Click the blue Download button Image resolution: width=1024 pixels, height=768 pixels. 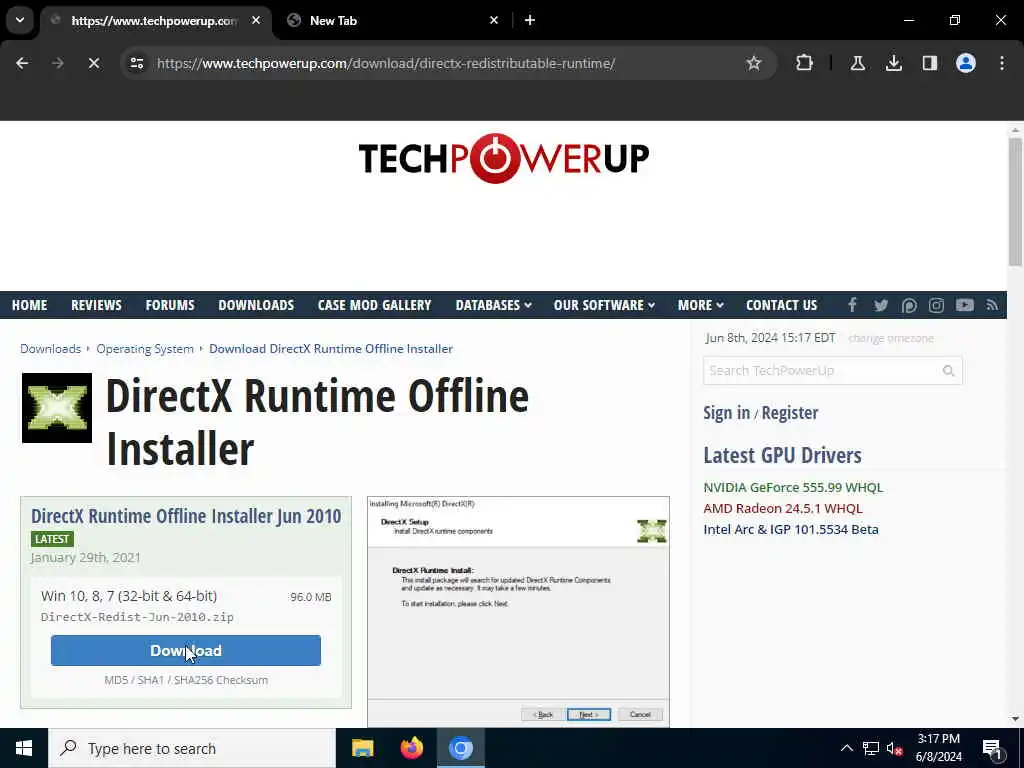pyautogui.click(x=185, y=650)
